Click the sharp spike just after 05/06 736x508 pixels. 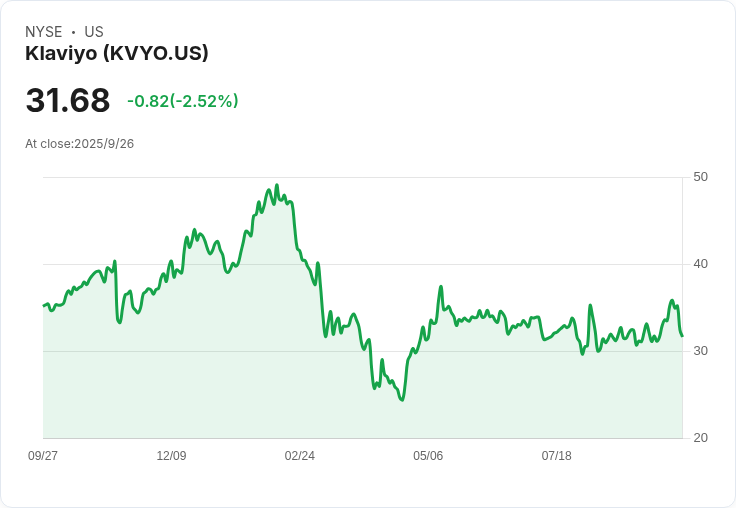tap(441, 287)
